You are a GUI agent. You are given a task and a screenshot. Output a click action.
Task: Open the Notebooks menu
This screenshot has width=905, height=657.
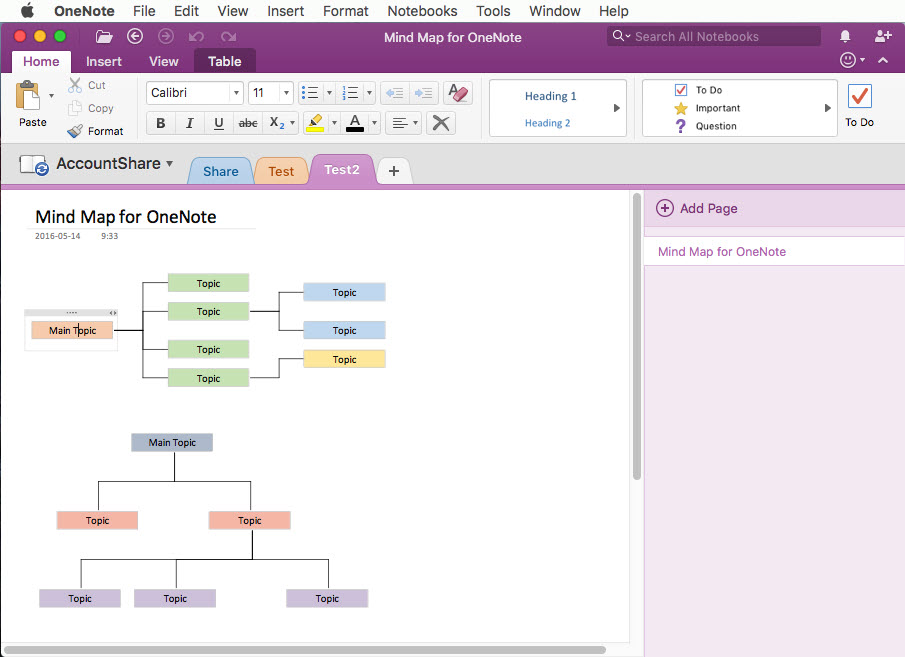(422, 11)
